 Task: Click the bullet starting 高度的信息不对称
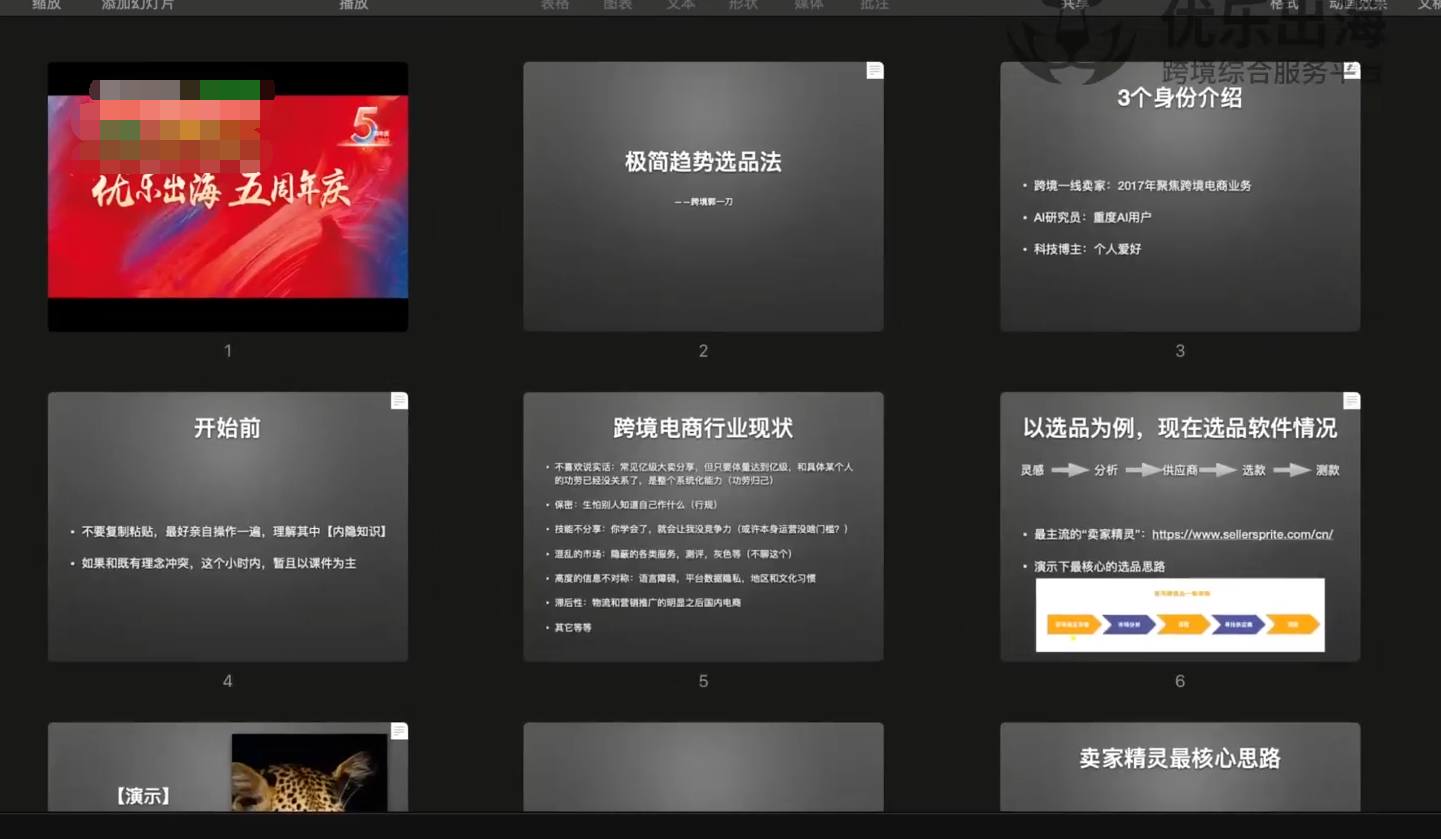pyautogui.click(x=685, y=579)
